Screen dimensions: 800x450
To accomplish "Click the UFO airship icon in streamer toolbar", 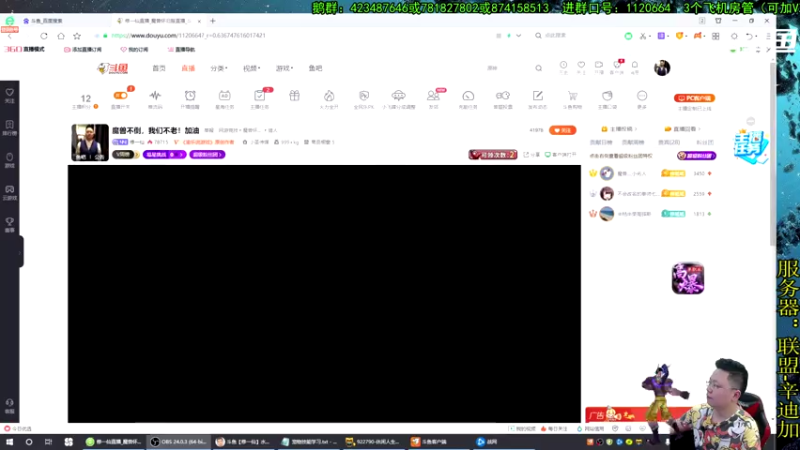I will (398, 95).
